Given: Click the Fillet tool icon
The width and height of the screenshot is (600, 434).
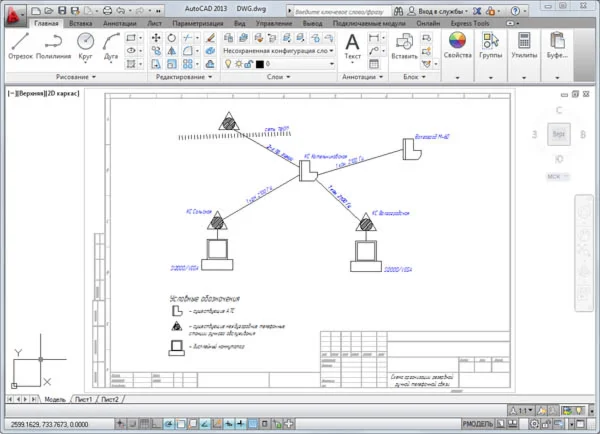Looking at the screenshot, I should pos(188,51).
